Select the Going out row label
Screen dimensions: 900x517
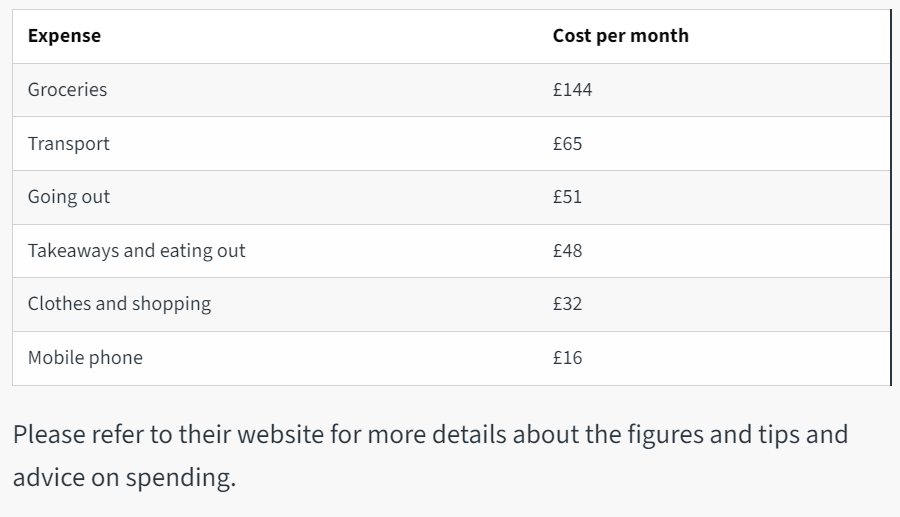(69, 197)
